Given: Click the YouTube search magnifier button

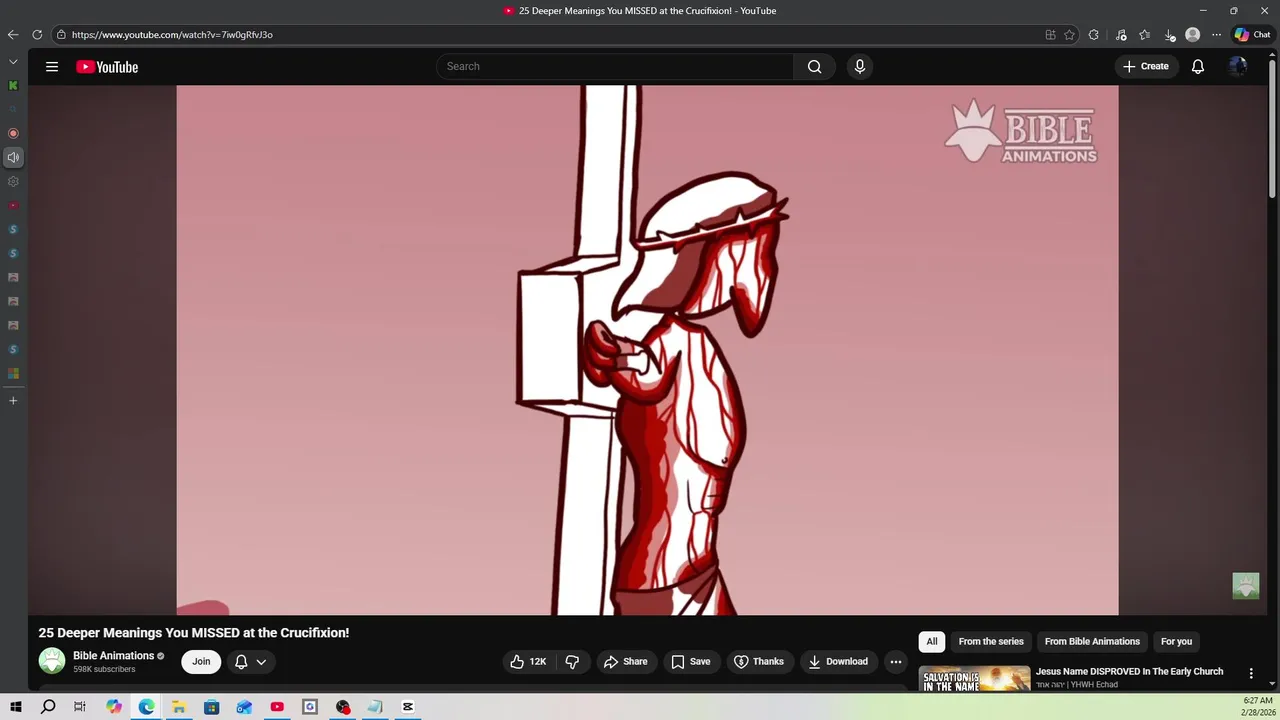Looking at the screenshot, I should (814, 67).
